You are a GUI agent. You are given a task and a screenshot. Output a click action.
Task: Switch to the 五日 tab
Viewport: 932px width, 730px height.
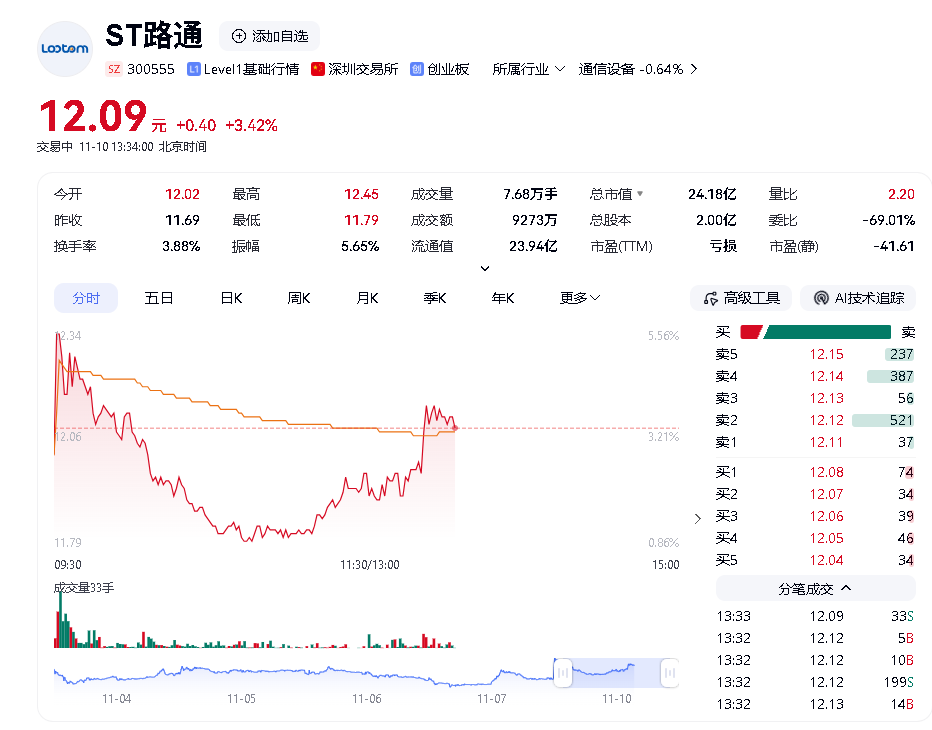159,298
